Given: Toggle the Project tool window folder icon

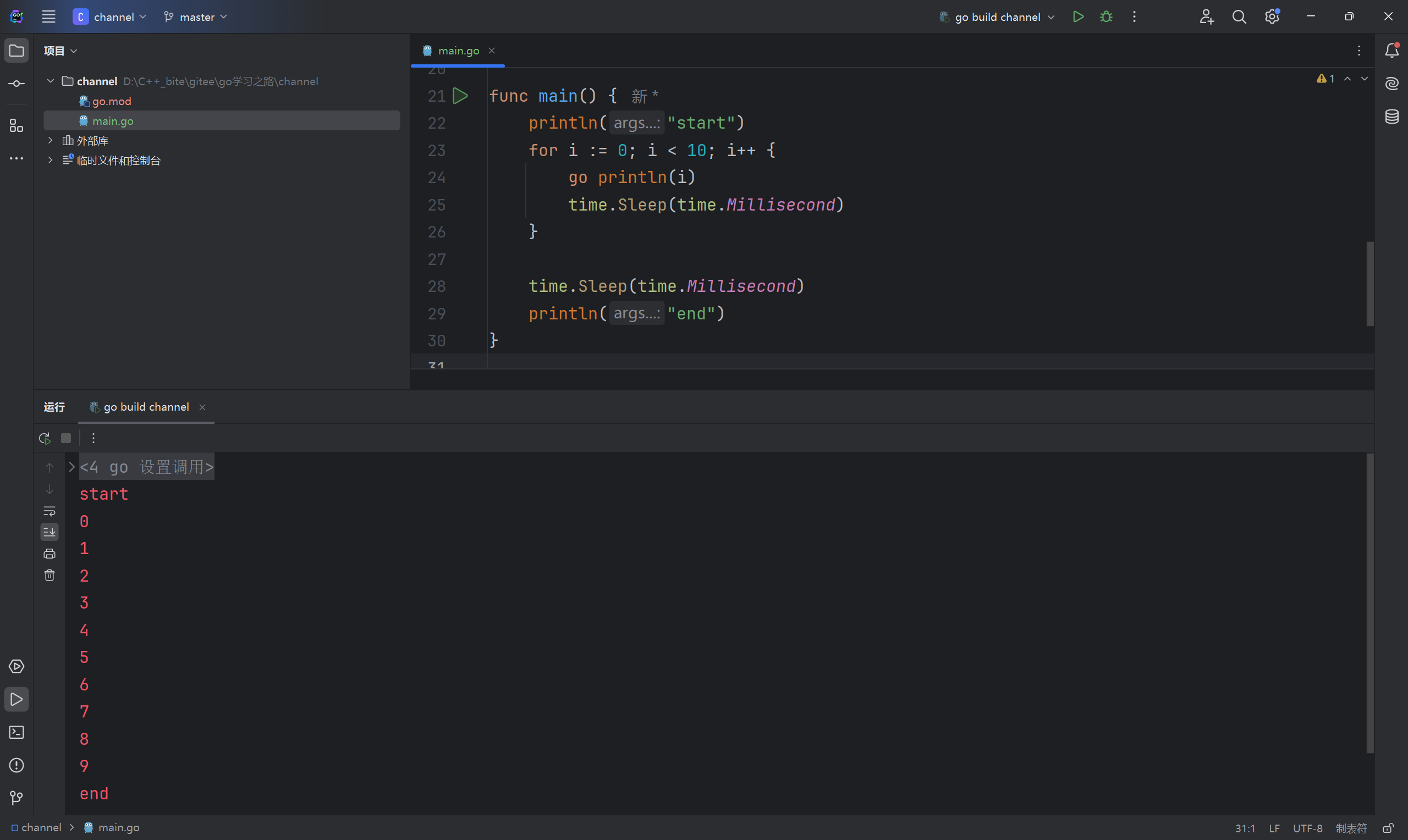Looking at the screenshot, I should tap(16, 51).
